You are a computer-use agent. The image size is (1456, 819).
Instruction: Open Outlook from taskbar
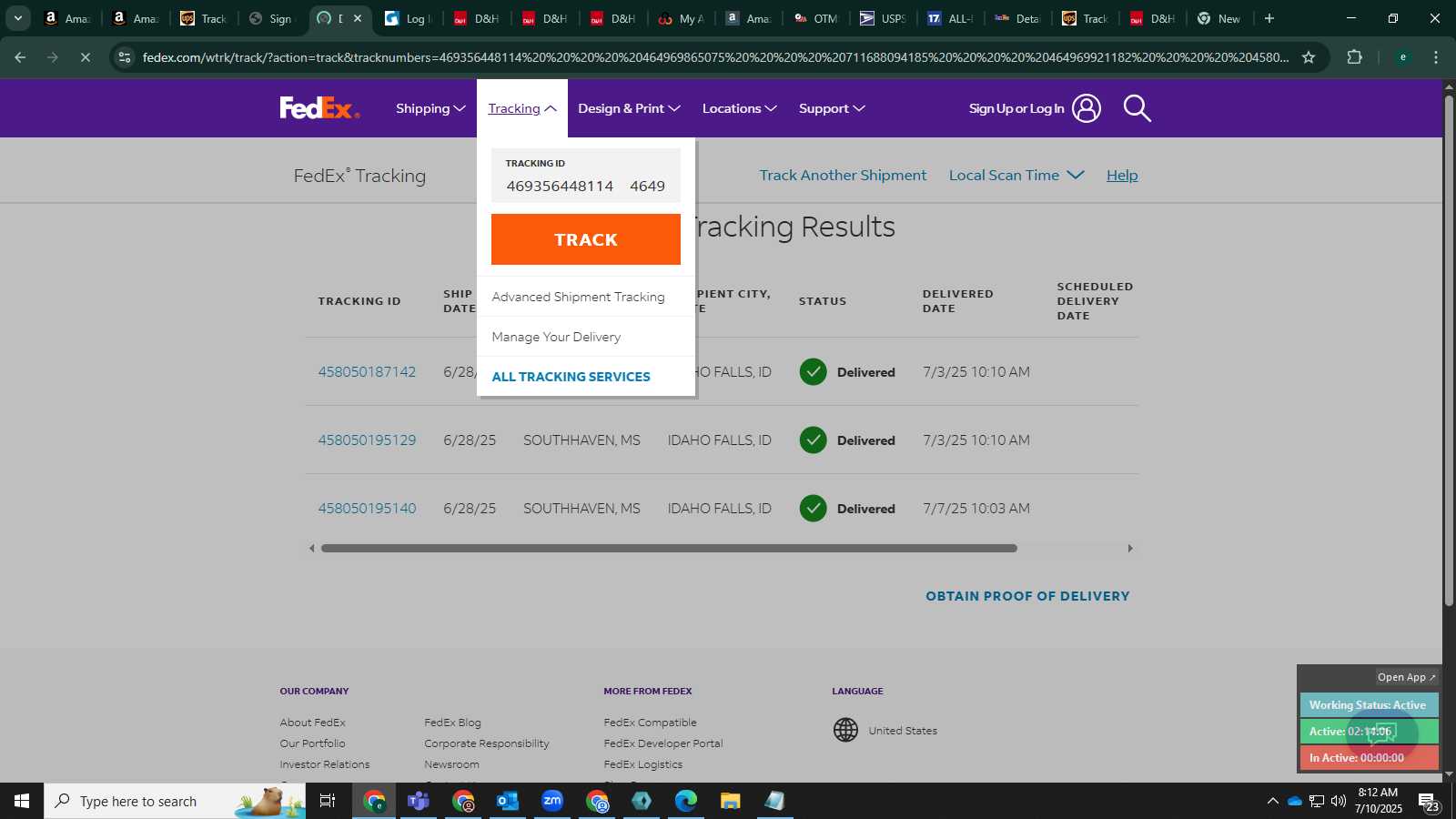point(508,801)
